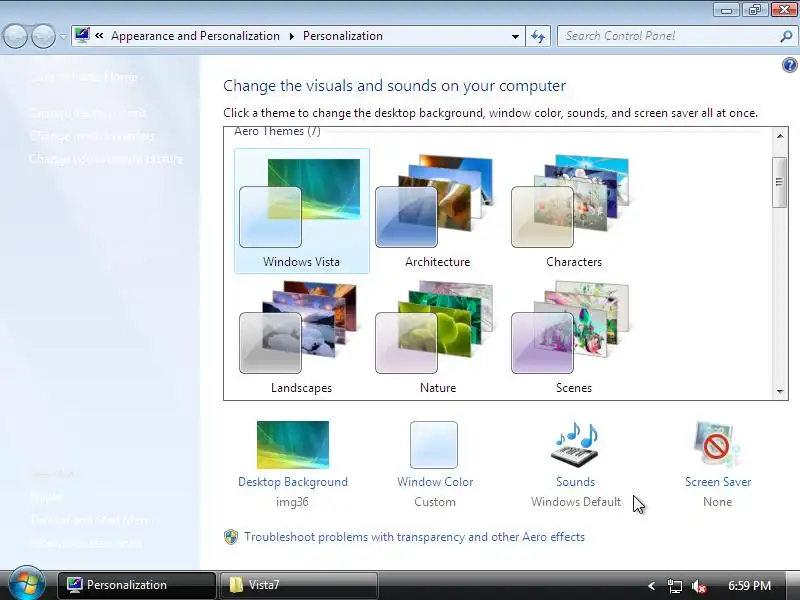Open the Screen Saver icon
The image size is (800, 600).
(717, 445)
